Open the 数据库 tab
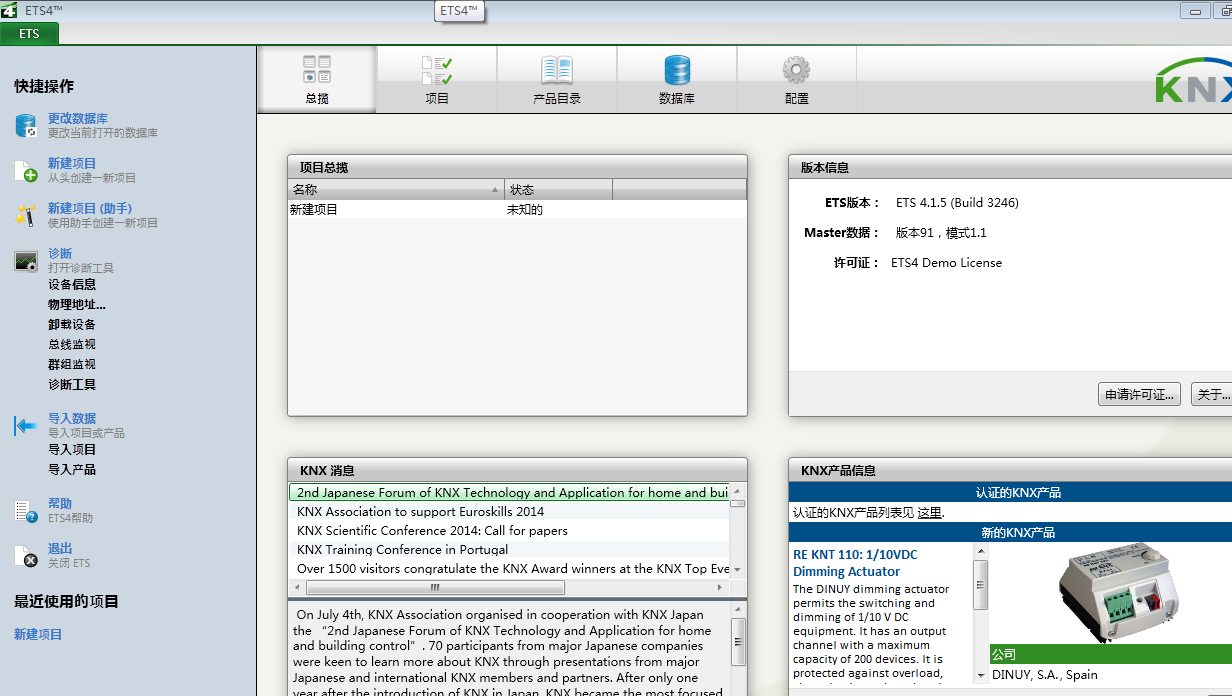Viewport: 1232px width, 696px height. (677, 80)
